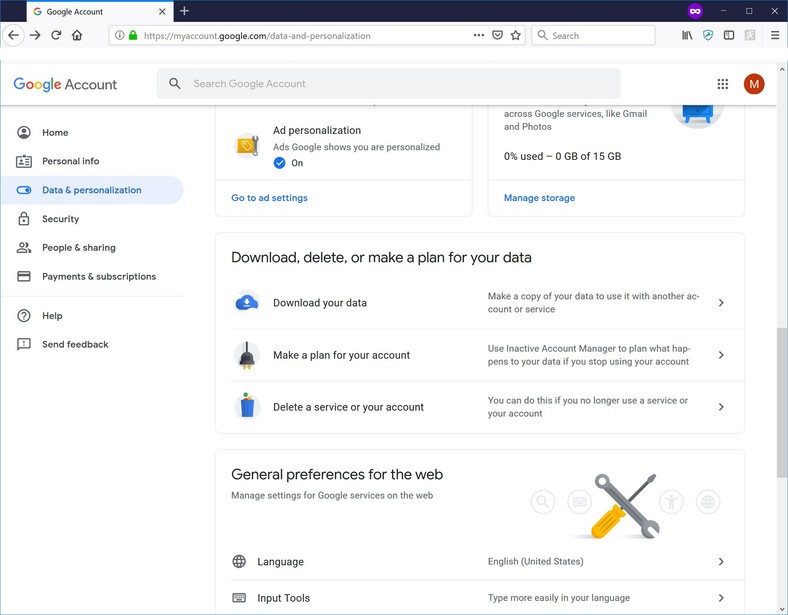
Task: Open Download your data option
Action: tap(479, 303)
